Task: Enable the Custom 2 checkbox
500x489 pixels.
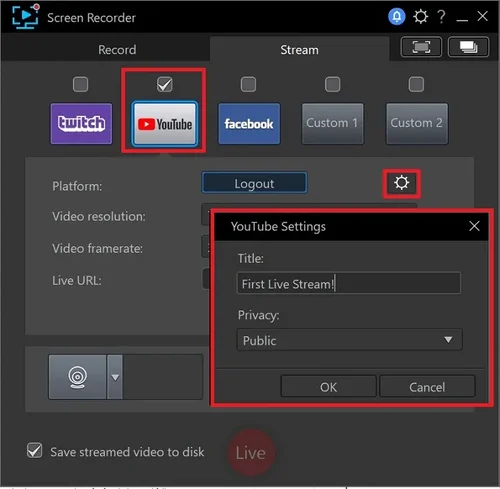Action: tap(416, 84)
